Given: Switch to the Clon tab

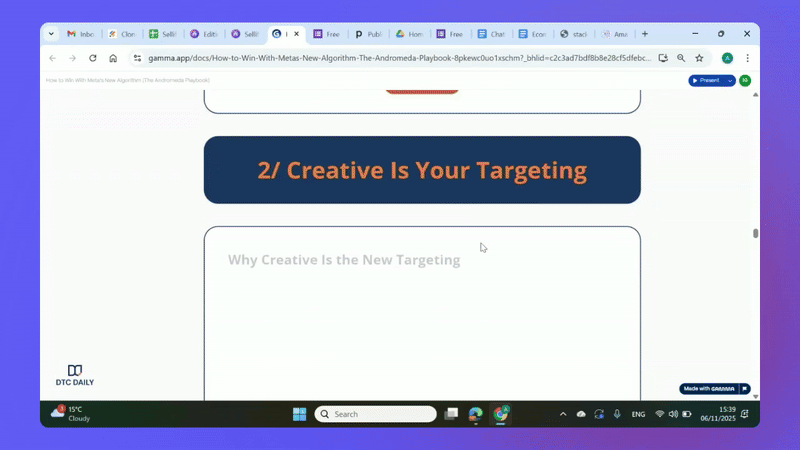Looking at the screenshot, I should click(x=122, y=34).
